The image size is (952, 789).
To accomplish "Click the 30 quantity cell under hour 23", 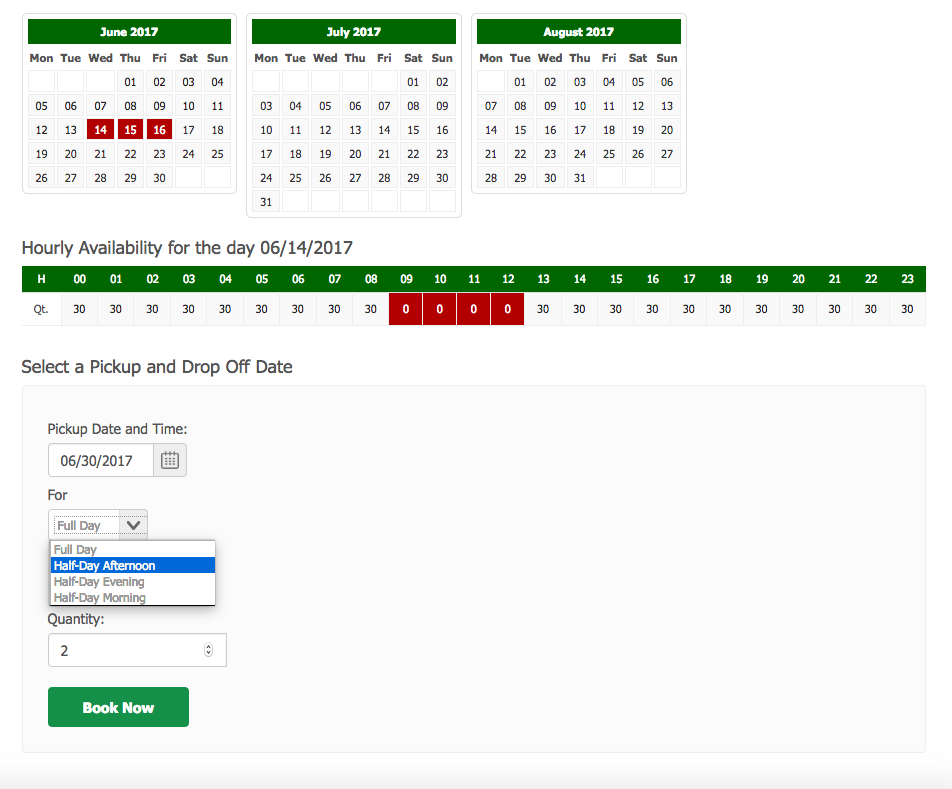I will coord(907,309).
